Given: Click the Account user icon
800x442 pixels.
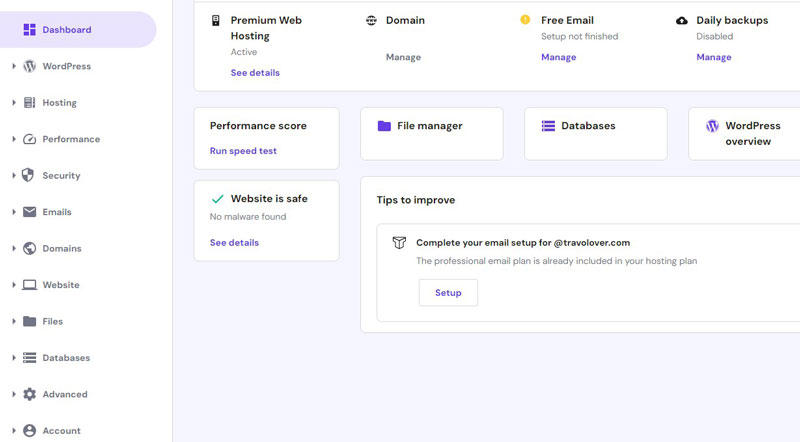Looking at the screenshot, I should point(29,431).
